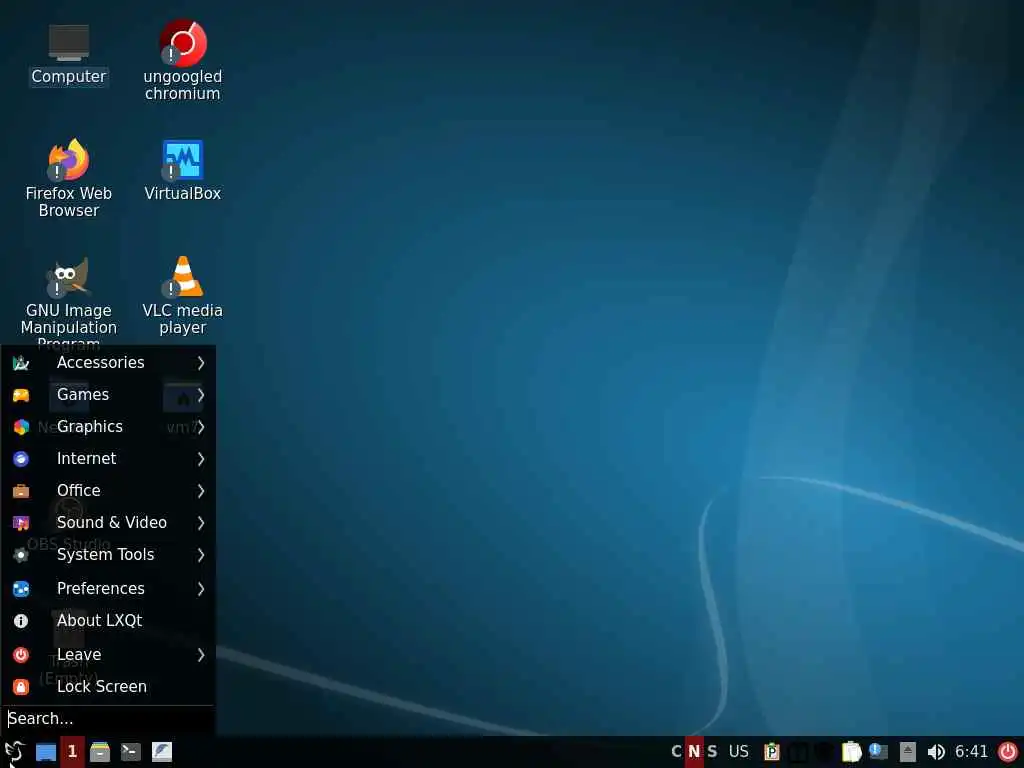Launch the VirtualBox desktop shortcut
Viewport: 1024px width, 768px height.
point(183,170)
